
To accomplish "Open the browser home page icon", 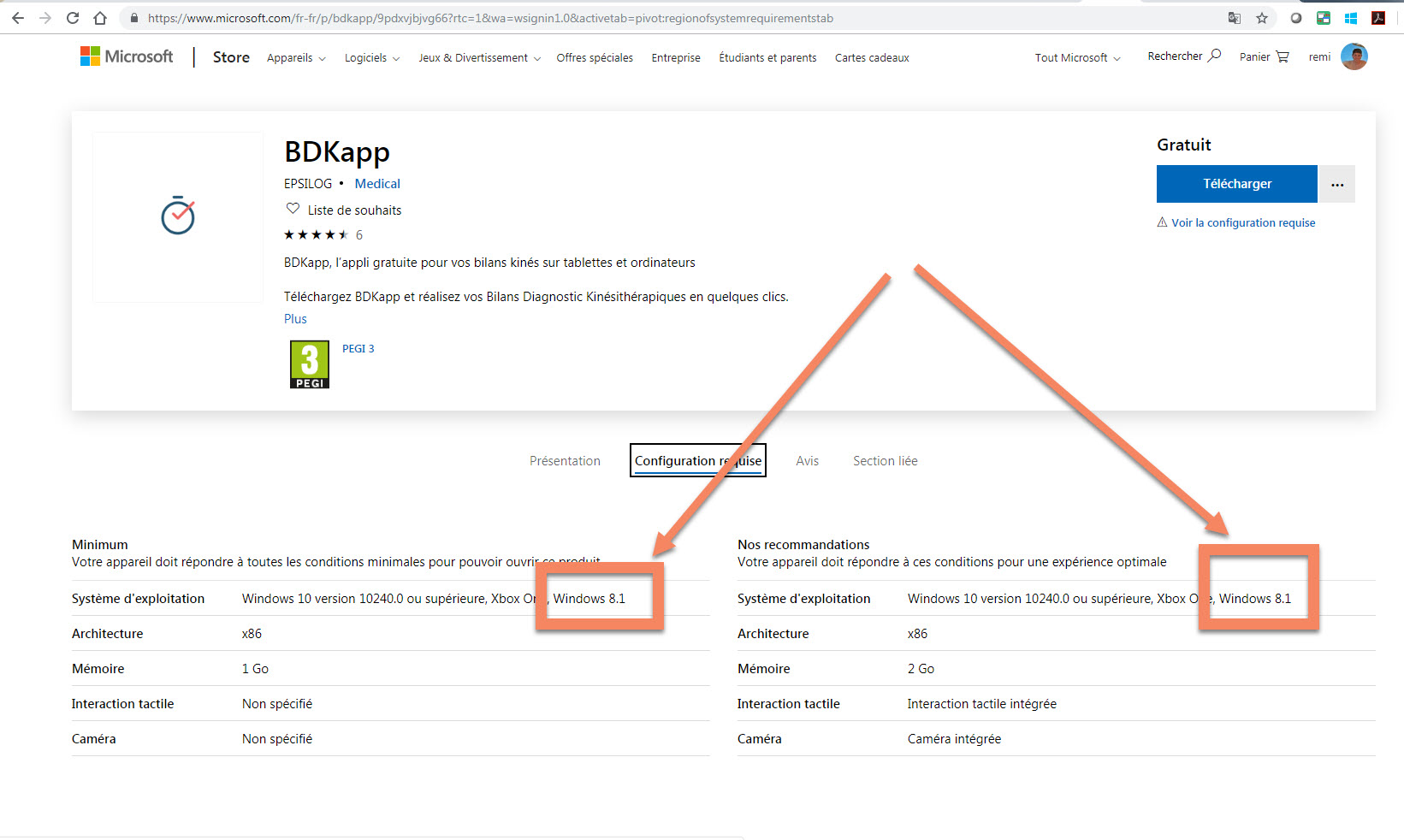I will (x=100, y=18).
